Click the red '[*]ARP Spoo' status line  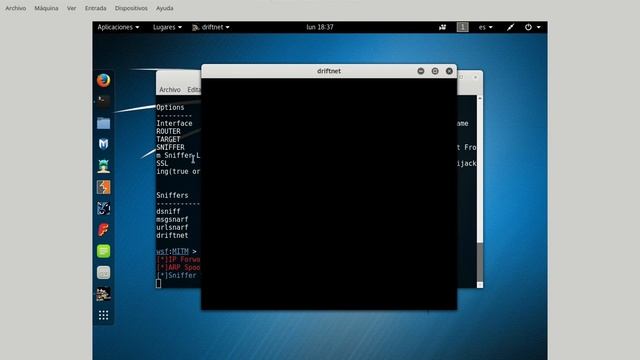(x=178, y=267)
